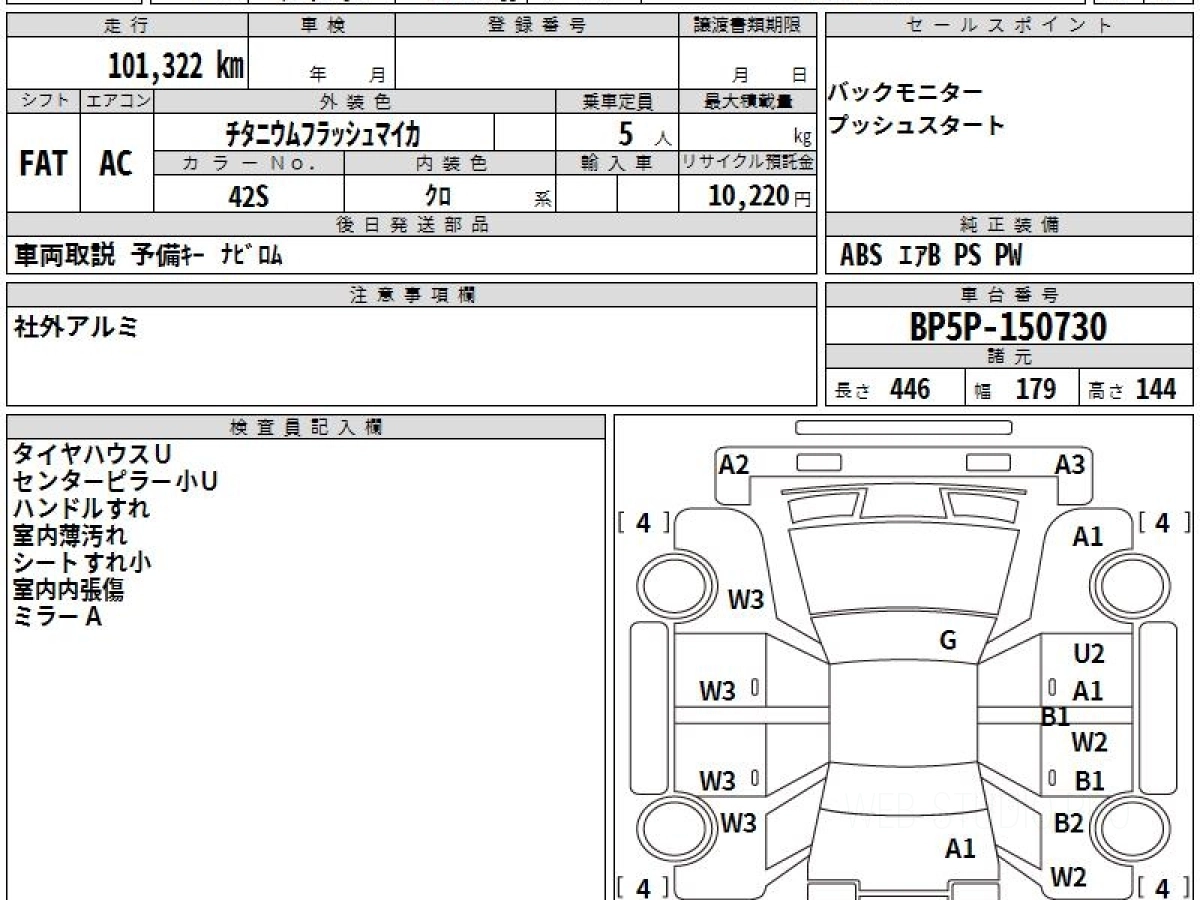Select the 車両取説 予備キー ナビロム line
1200x900 pixels.
148,255
